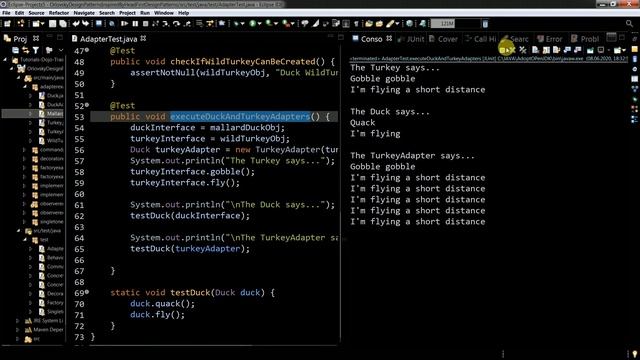This screenshot has width=640, height=360.
Task: Open the Help menu
Action: click(x=184, y=13)
